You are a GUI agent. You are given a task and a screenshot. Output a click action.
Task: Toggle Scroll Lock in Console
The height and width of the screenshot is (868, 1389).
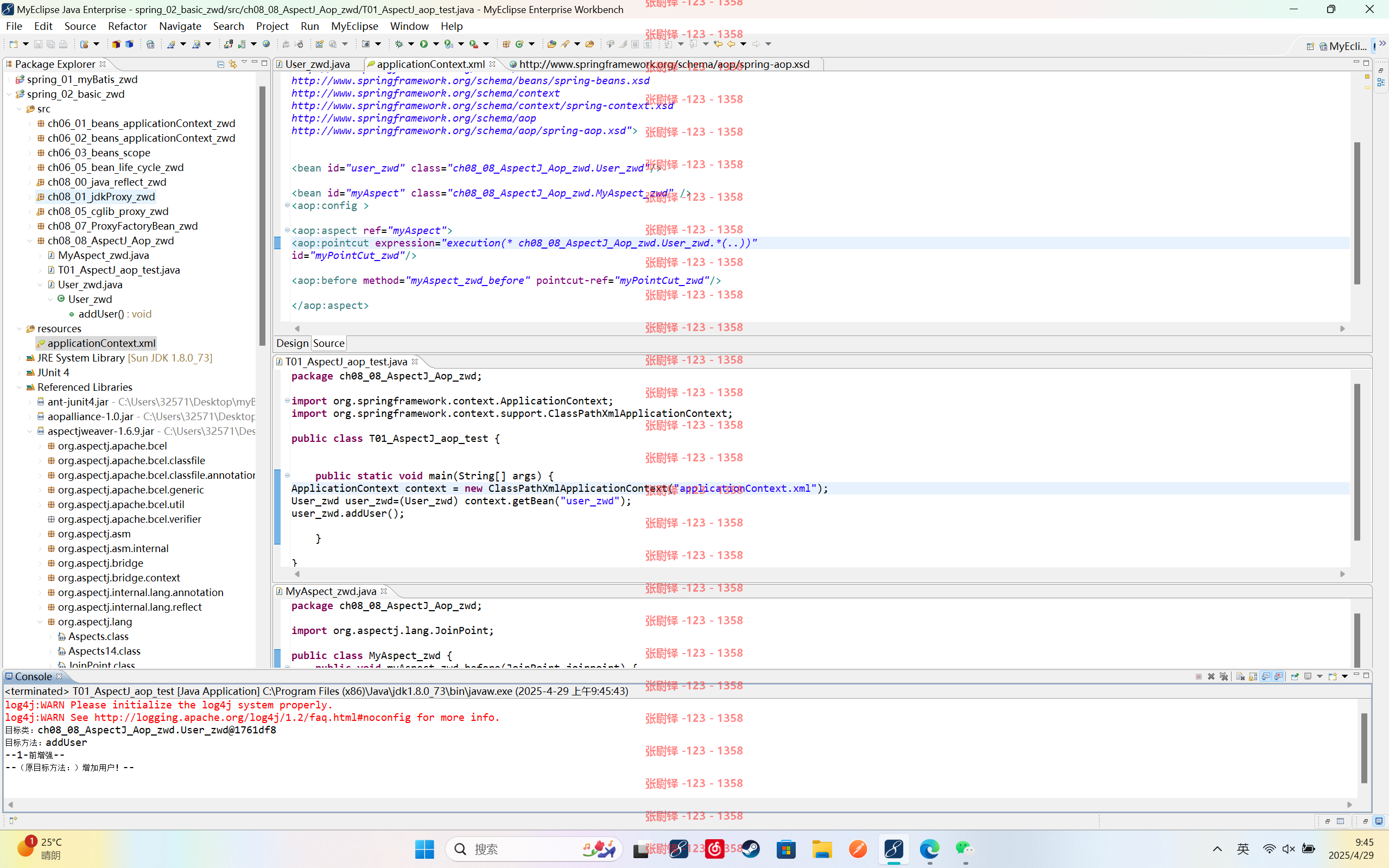(1252, 676)
